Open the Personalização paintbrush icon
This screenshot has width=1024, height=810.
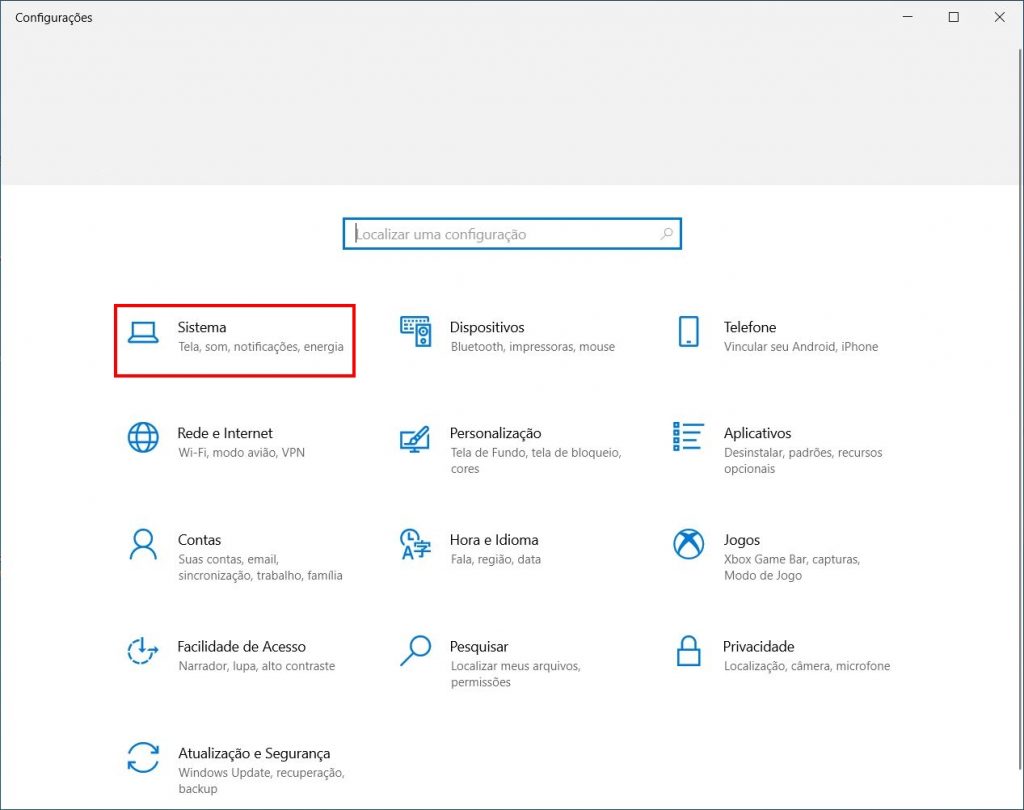click(x=415, y=439)
